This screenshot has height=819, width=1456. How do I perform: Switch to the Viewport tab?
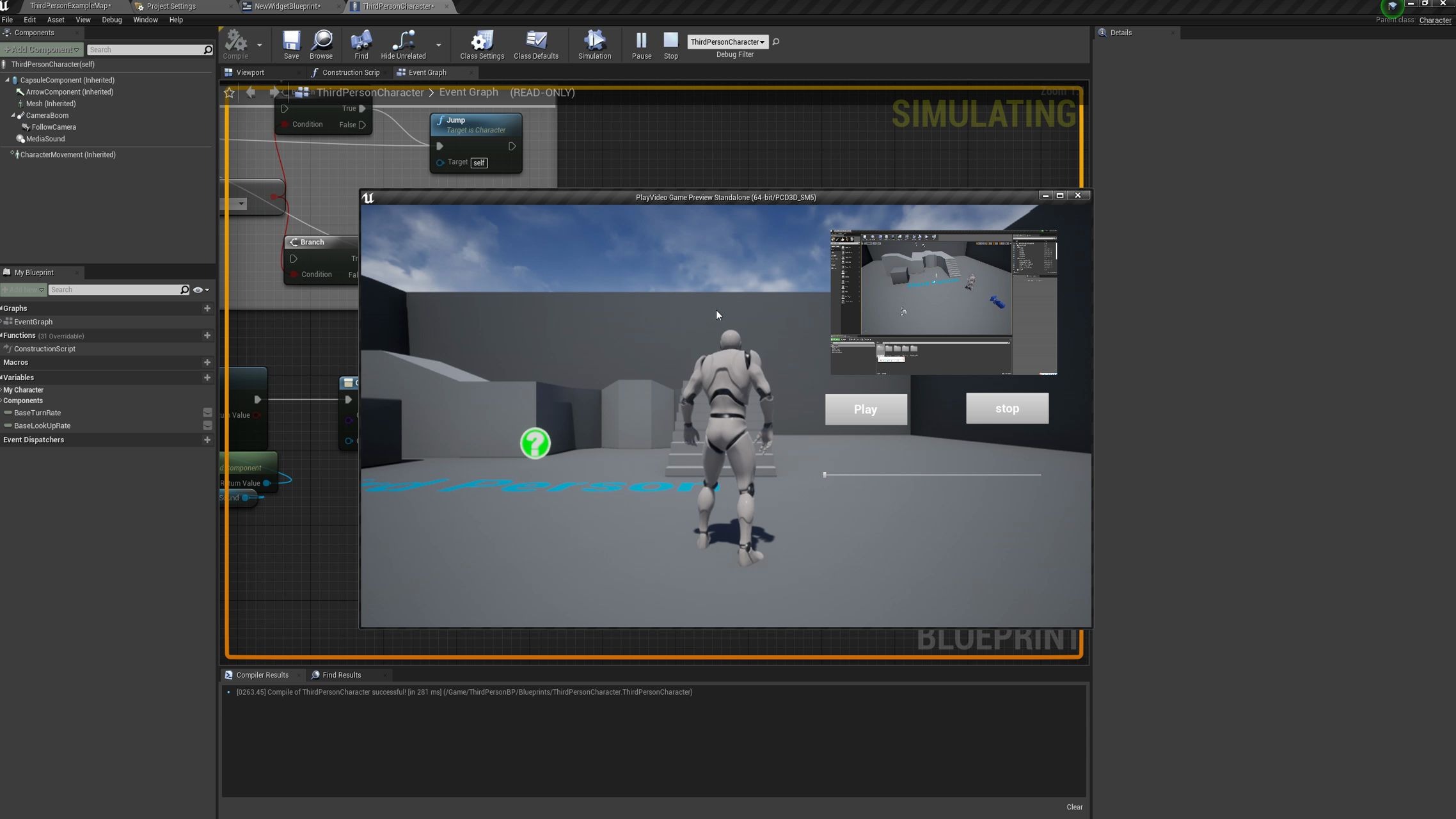pos(249,73)
